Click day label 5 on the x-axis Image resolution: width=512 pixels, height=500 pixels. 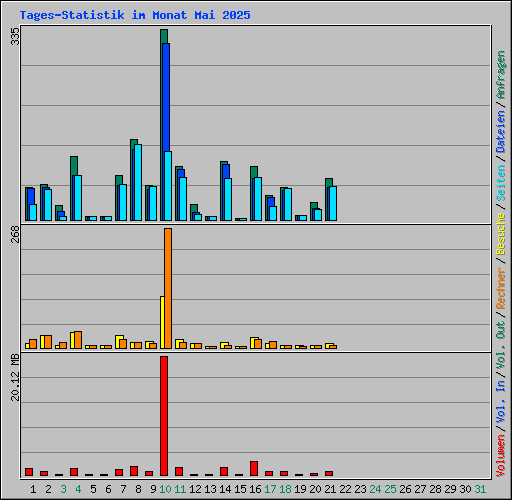click(x=93, y=489)
